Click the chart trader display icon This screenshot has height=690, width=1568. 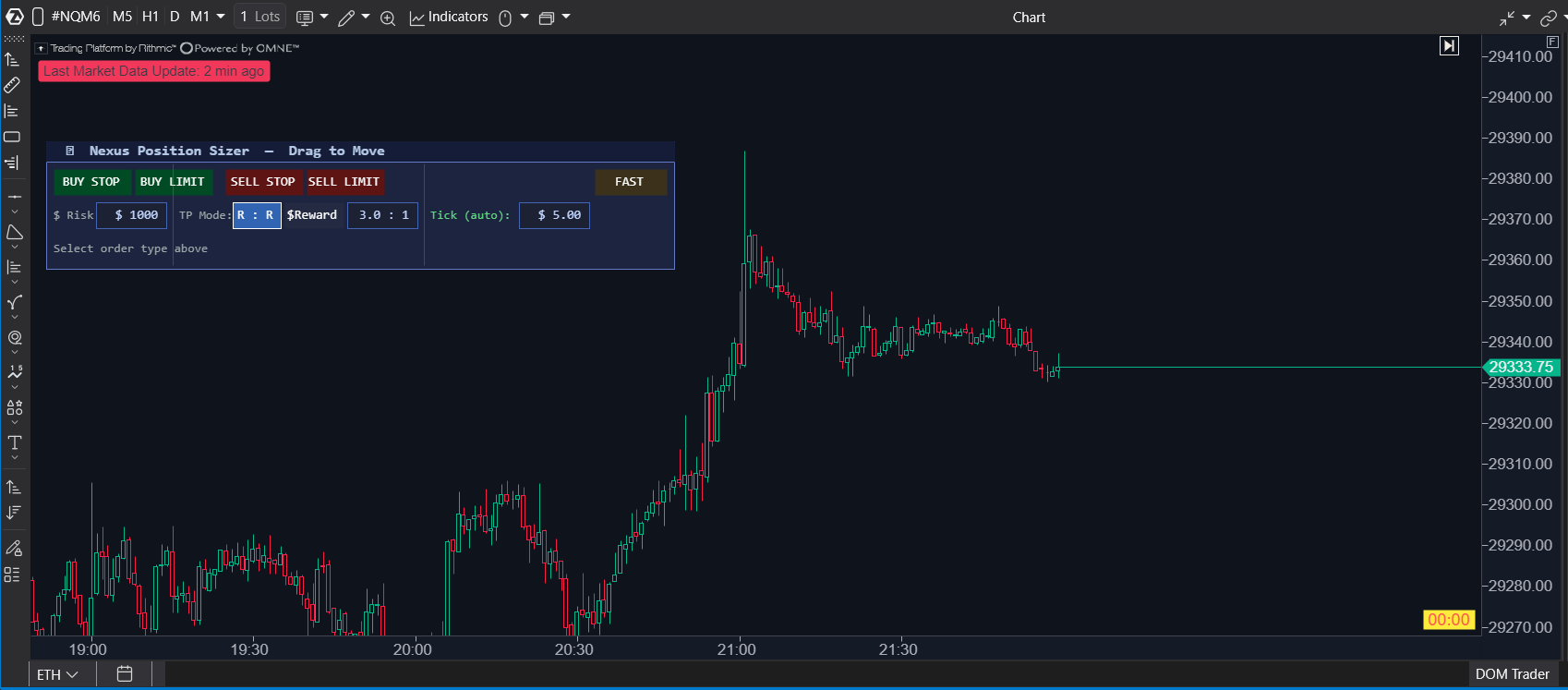pos(305,18)
